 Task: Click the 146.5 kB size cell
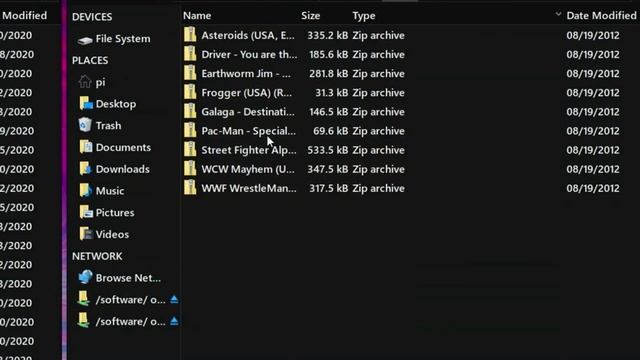pos(329,112)
